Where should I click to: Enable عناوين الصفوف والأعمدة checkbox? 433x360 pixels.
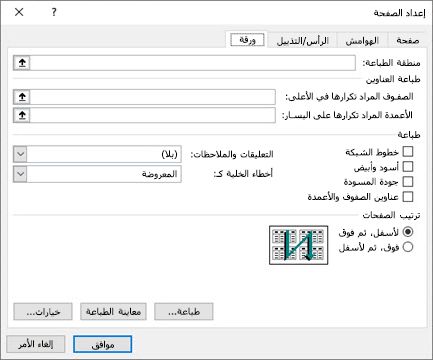pyautogui.click(x=408, y=197)
